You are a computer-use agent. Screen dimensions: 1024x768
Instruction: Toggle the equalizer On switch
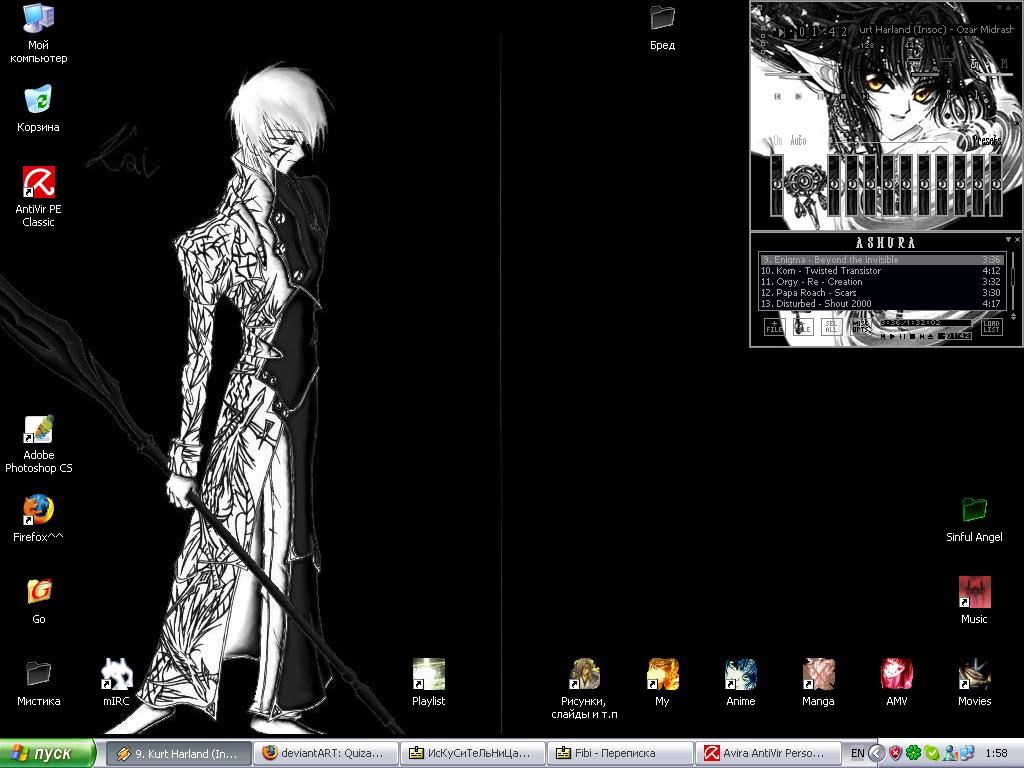777,140
